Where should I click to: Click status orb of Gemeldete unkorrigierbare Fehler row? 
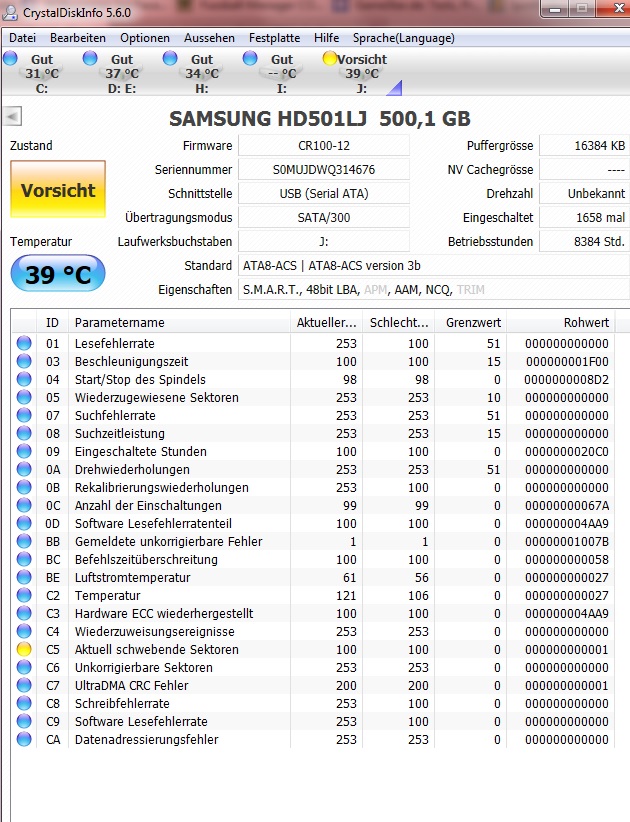pyautogui.click(x=24, y=542)
